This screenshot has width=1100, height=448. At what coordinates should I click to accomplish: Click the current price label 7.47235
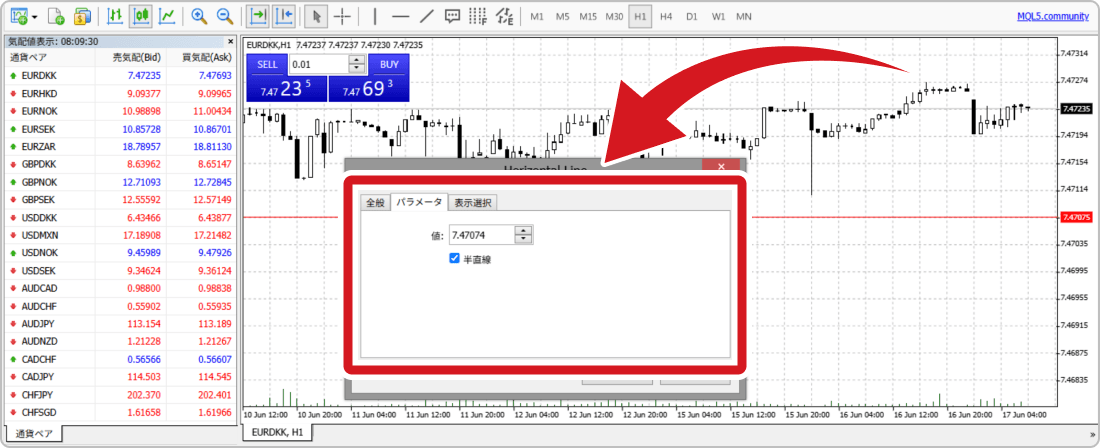tap(1075, 109)
